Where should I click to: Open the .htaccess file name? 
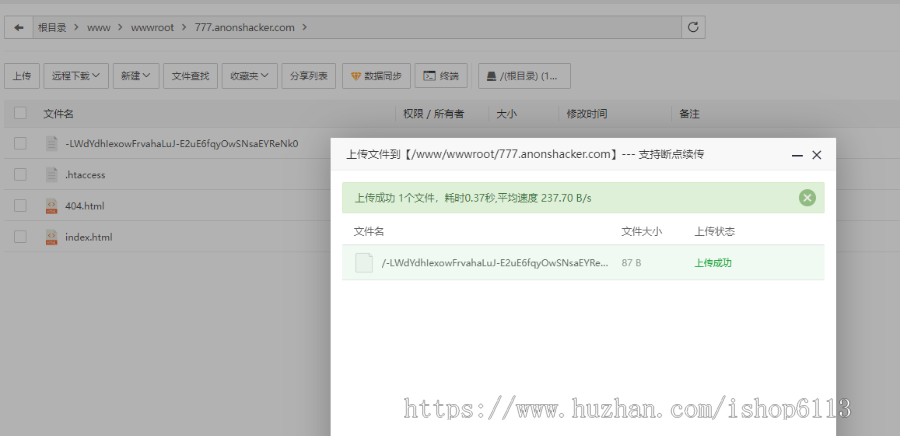[x=86, y=175]
